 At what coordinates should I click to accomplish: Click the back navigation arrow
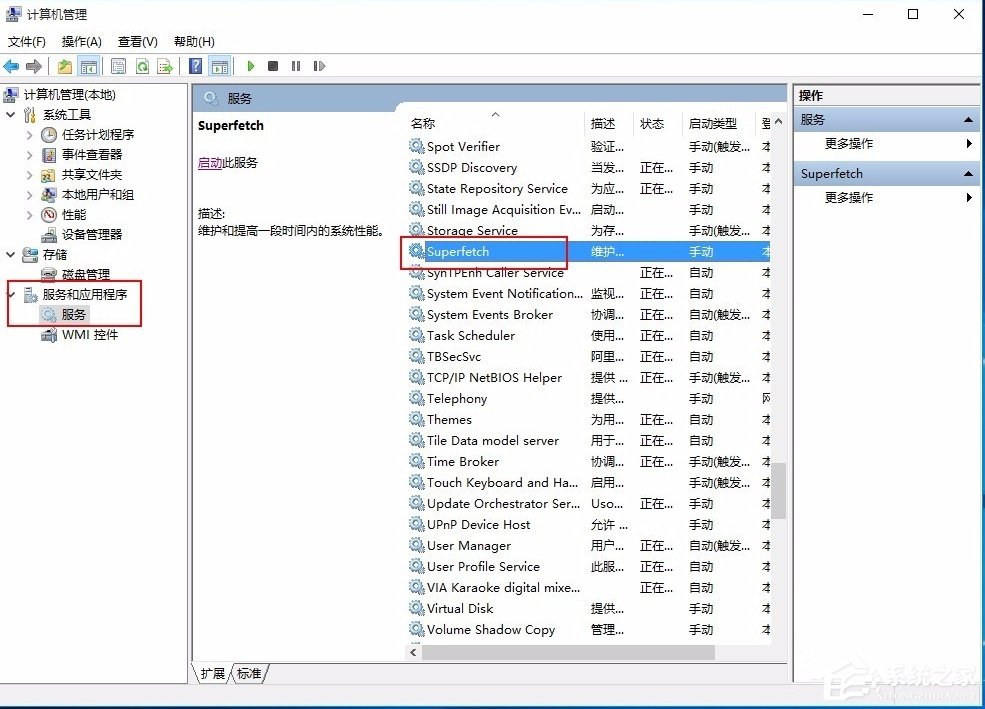10,66
